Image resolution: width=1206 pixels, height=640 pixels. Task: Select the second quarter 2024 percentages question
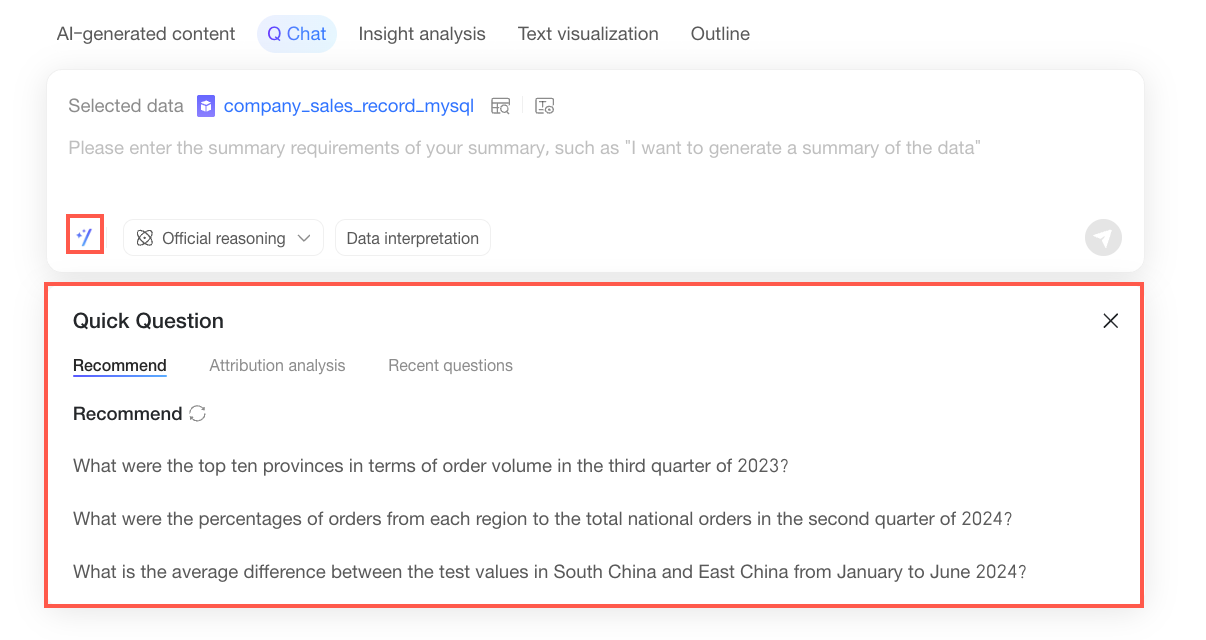click(x=543, y=520)
